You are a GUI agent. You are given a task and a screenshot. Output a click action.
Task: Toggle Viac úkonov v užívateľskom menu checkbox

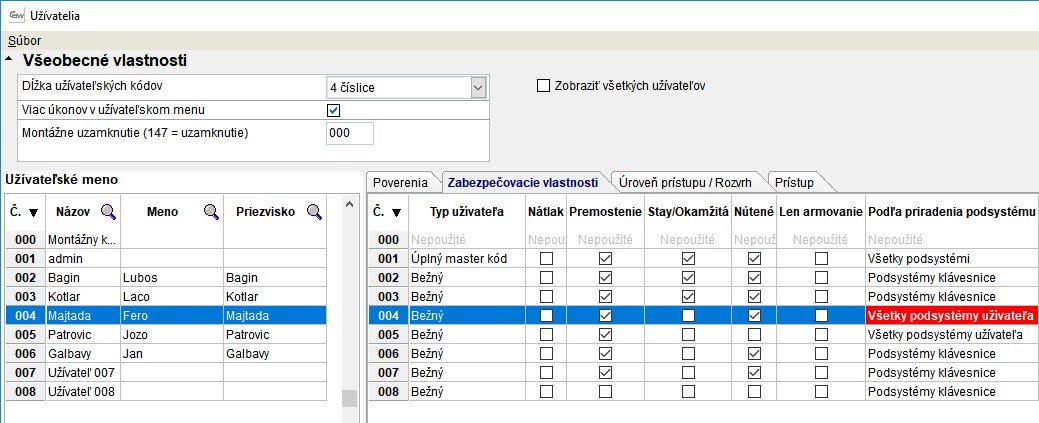coord(334,110)
